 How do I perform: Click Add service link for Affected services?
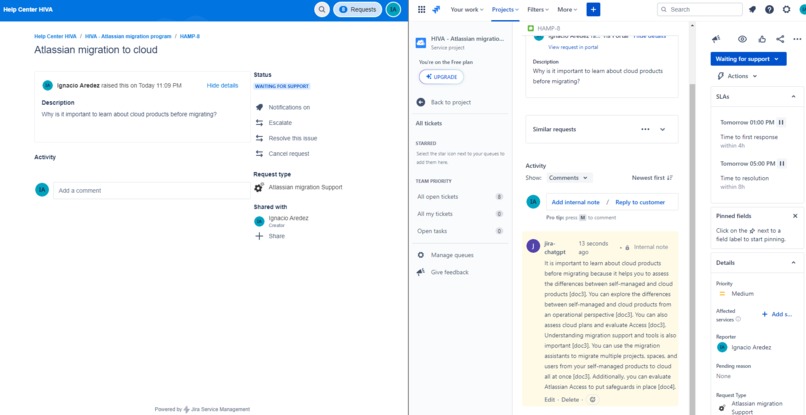[777, 314]
